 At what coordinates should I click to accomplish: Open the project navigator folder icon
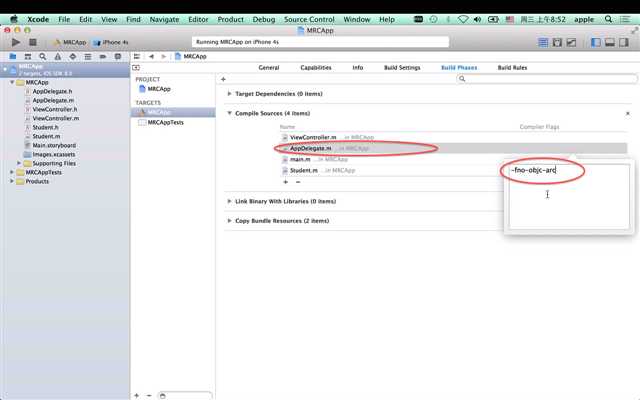[x=13, y=56]
